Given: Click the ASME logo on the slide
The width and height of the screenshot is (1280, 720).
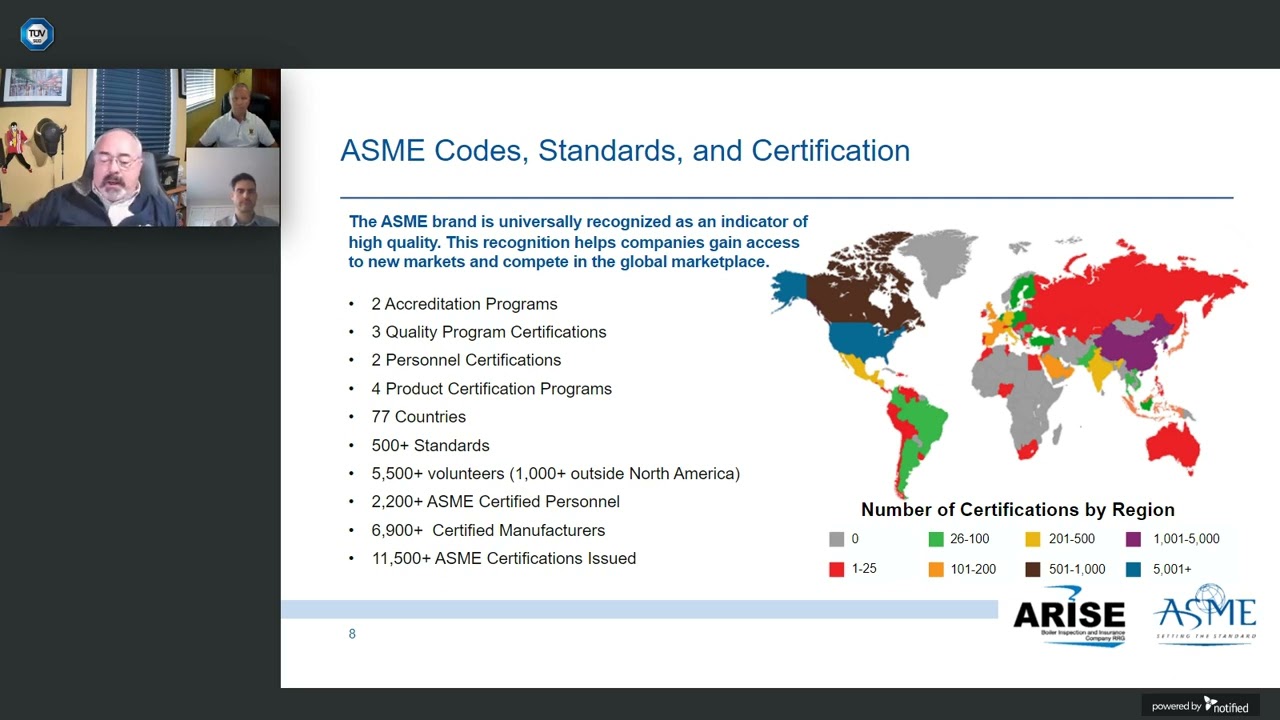Looking at the screenshot, I should point(1205,614).
